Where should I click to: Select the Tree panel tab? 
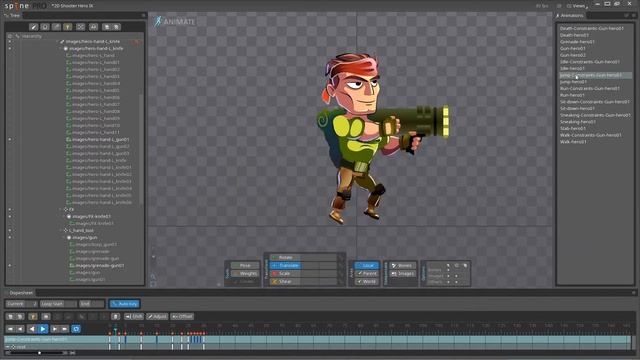[x=12, y=16]
